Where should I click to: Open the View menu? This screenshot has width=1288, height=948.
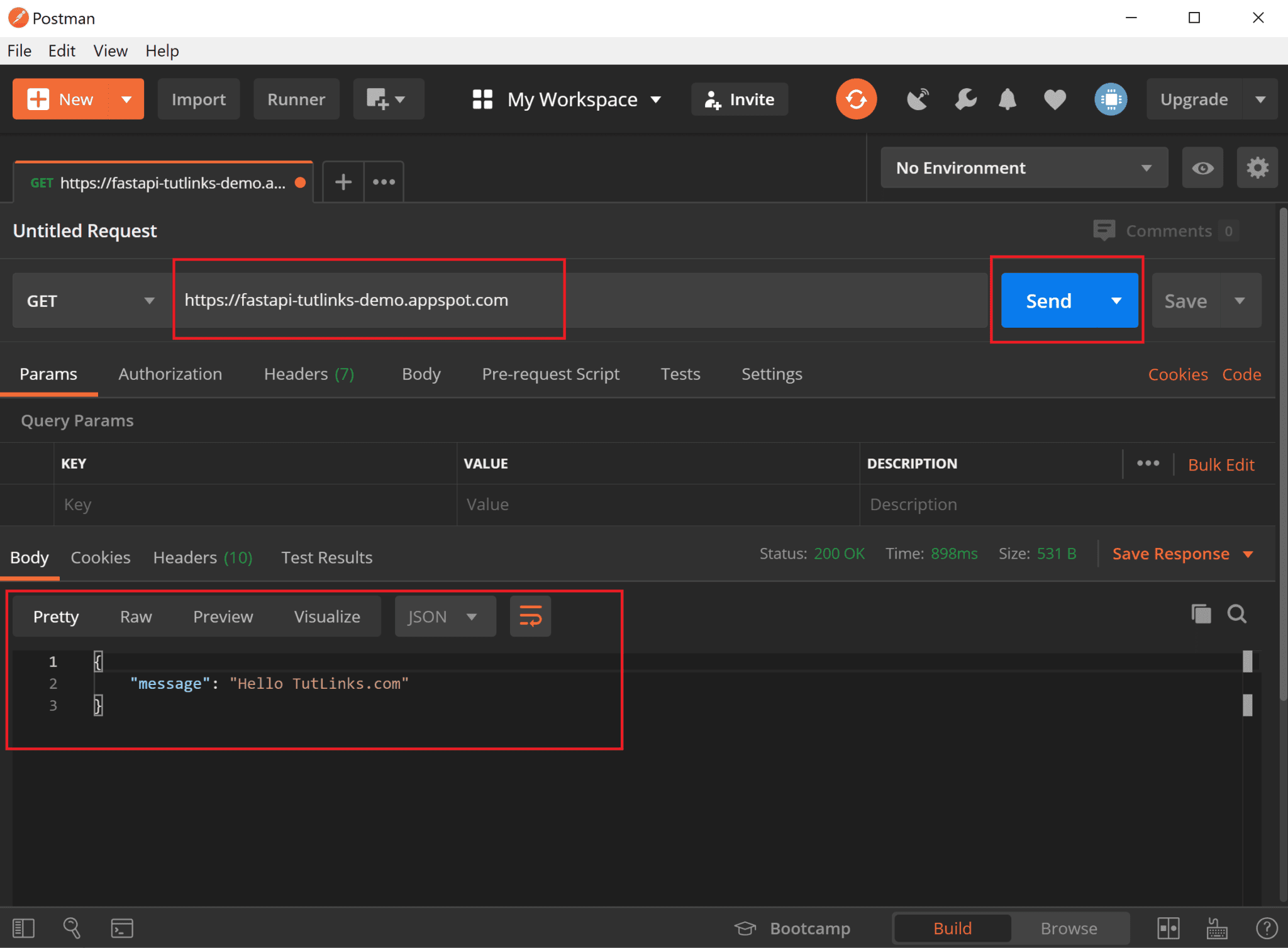pos(110,51)
